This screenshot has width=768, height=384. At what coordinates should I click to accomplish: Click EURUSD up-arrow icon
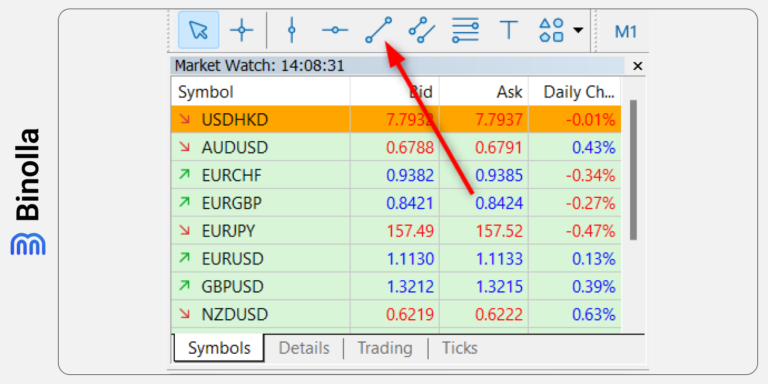[x=184, y=257]
